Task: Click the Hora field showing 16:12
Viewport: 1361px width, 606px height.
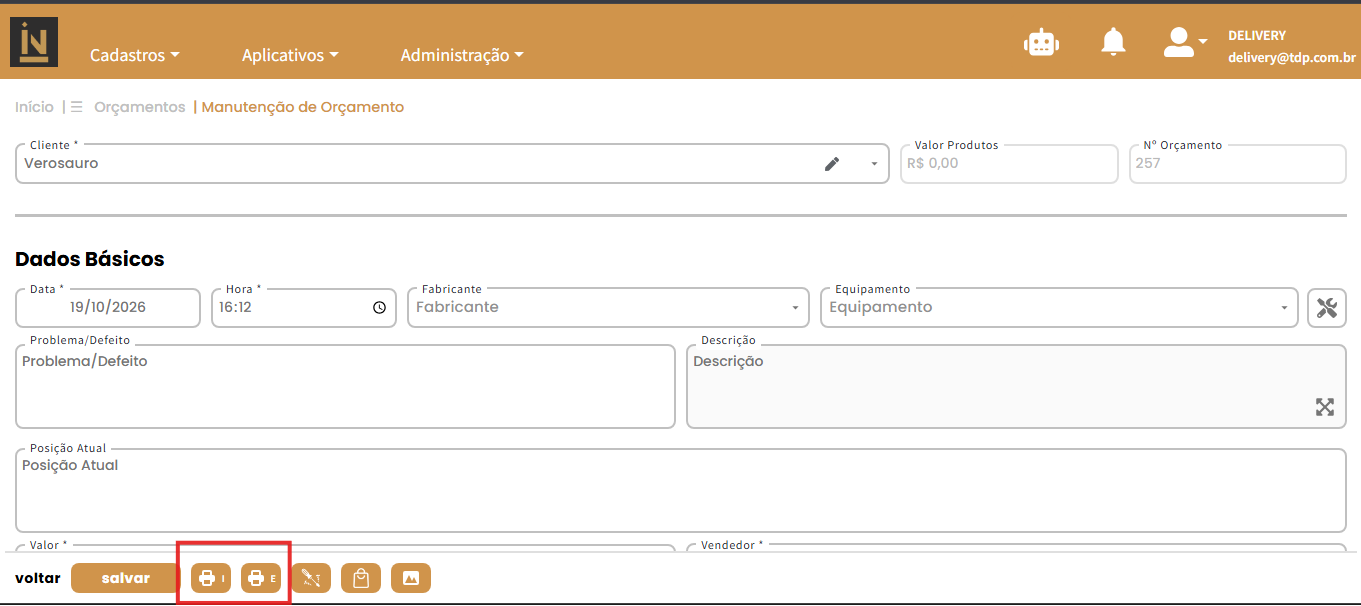Action: (304, 308)
